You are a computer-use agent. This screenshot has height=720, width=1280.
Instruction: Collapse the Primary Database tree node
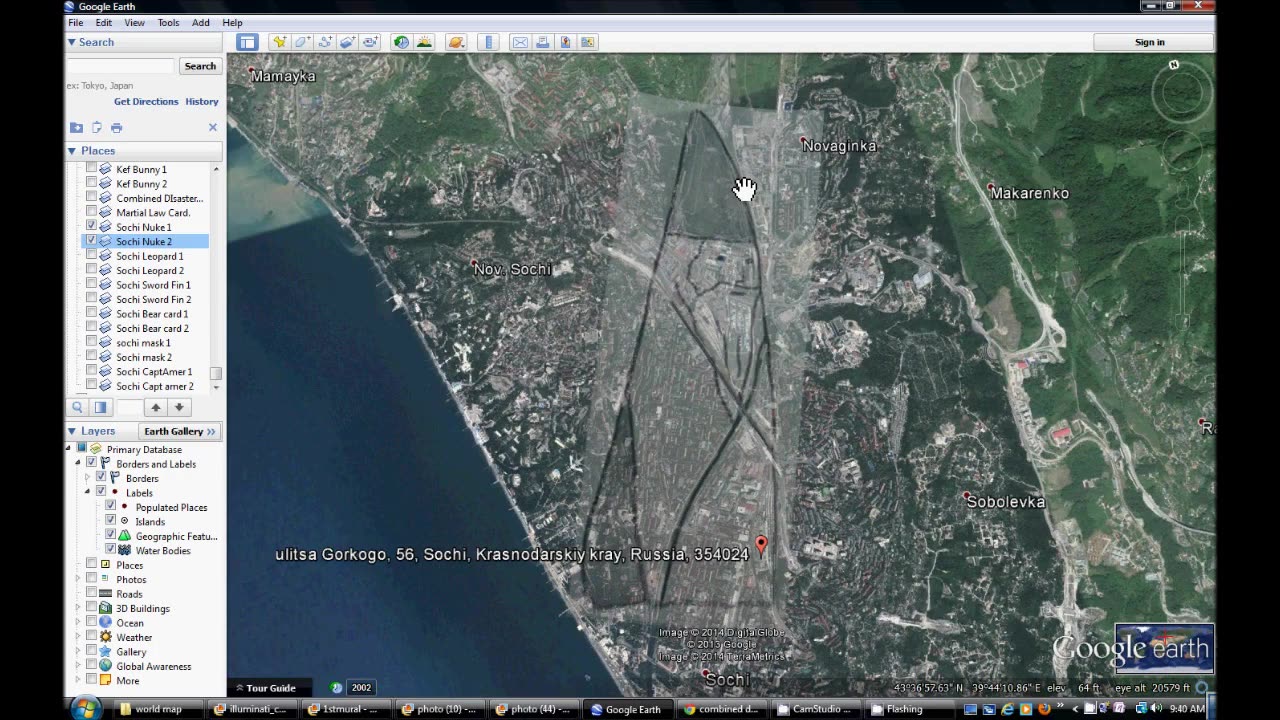coord(69,449)
